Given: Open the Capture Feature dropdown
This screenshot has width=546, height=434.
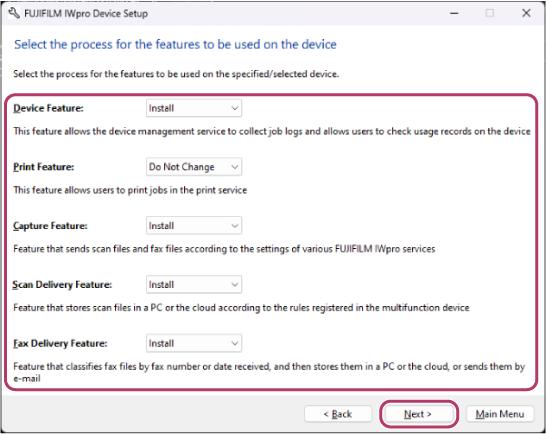Looking at the screenshot, I should click(x=194, y=226).
